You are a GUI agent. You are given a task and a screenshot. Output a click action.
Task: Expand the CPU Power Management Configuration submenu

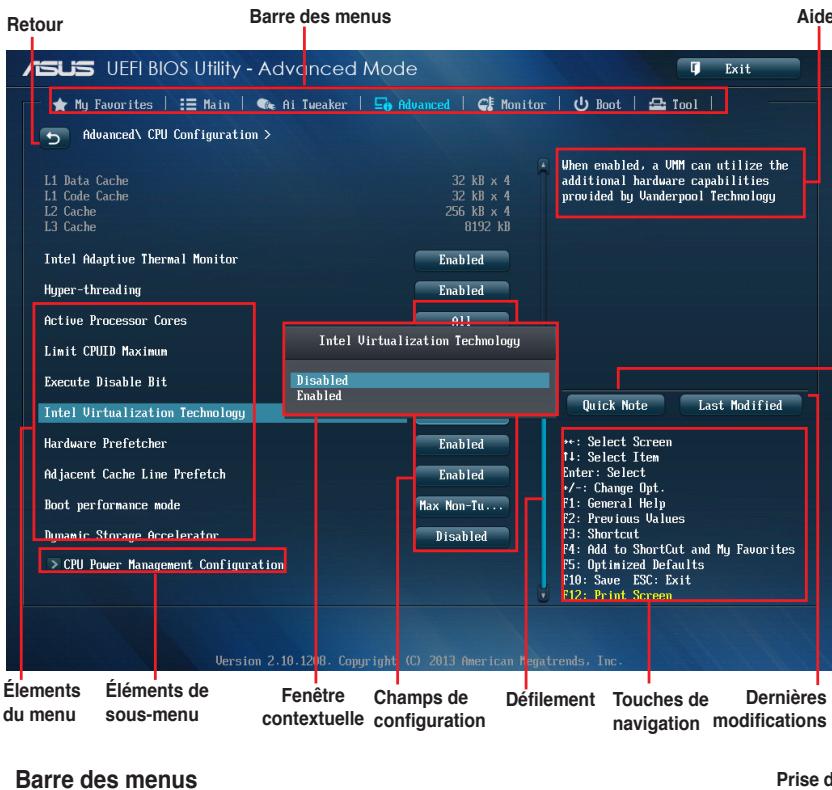point(168,565)
